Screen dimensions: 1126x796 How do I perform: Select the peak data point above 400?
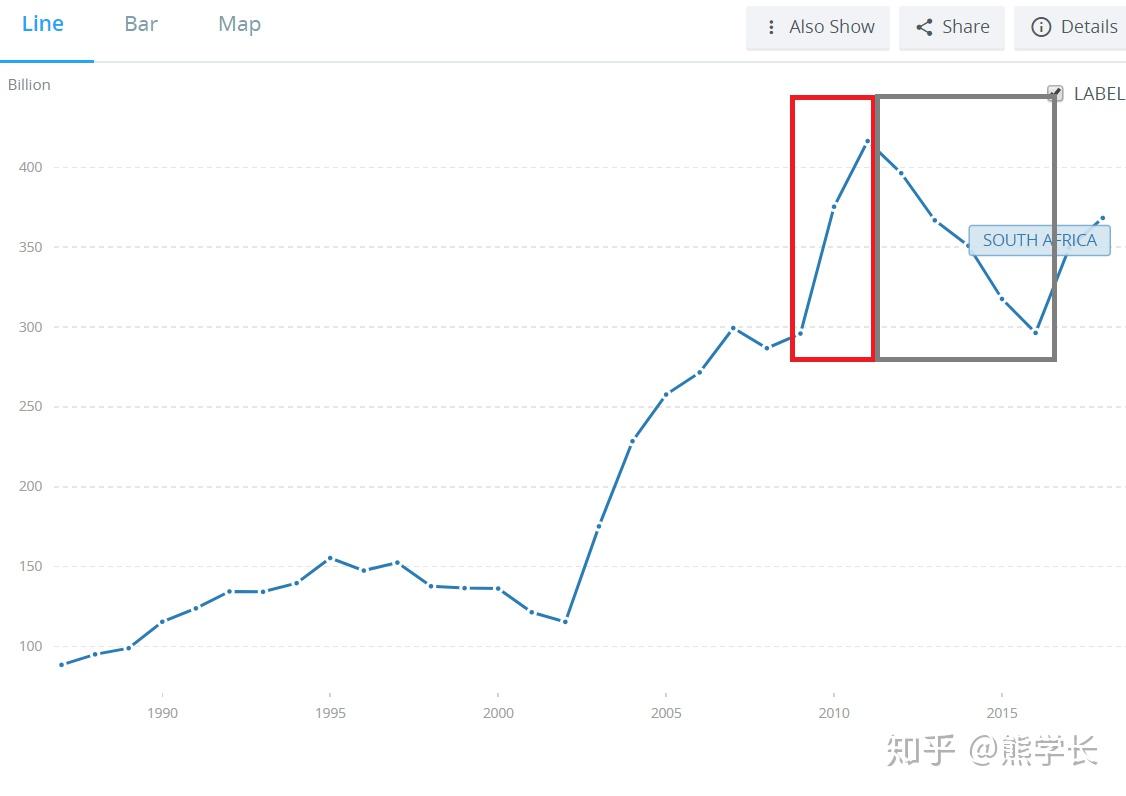coord(867,142)
